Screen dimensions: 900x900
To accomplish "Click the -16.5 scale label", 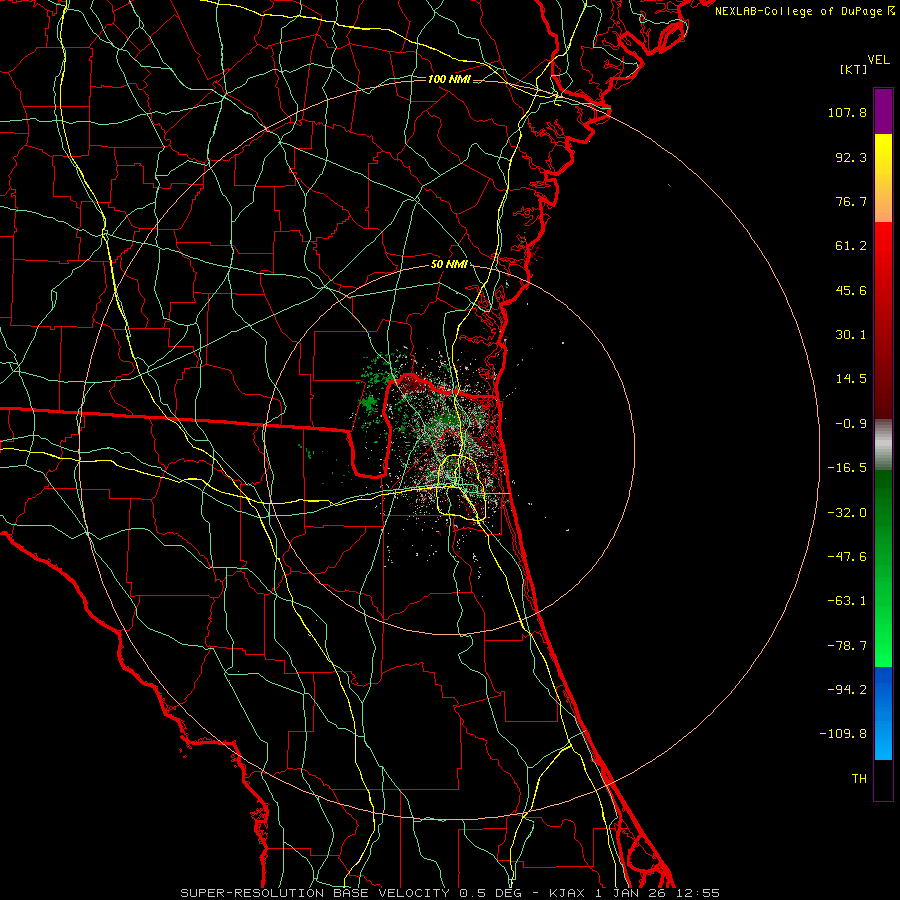I will pyautogui.click(x=847, y=468).
